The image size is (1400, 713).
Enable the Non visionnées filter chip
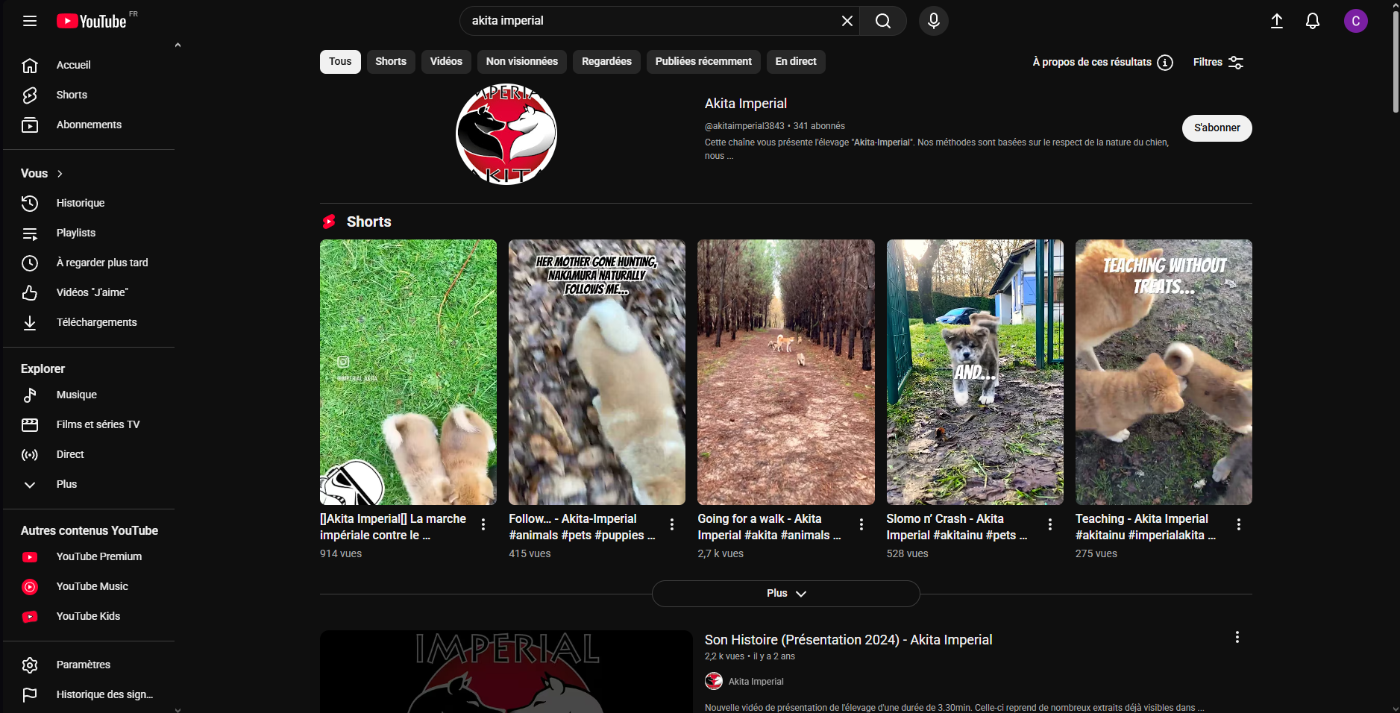pos(522,62)
